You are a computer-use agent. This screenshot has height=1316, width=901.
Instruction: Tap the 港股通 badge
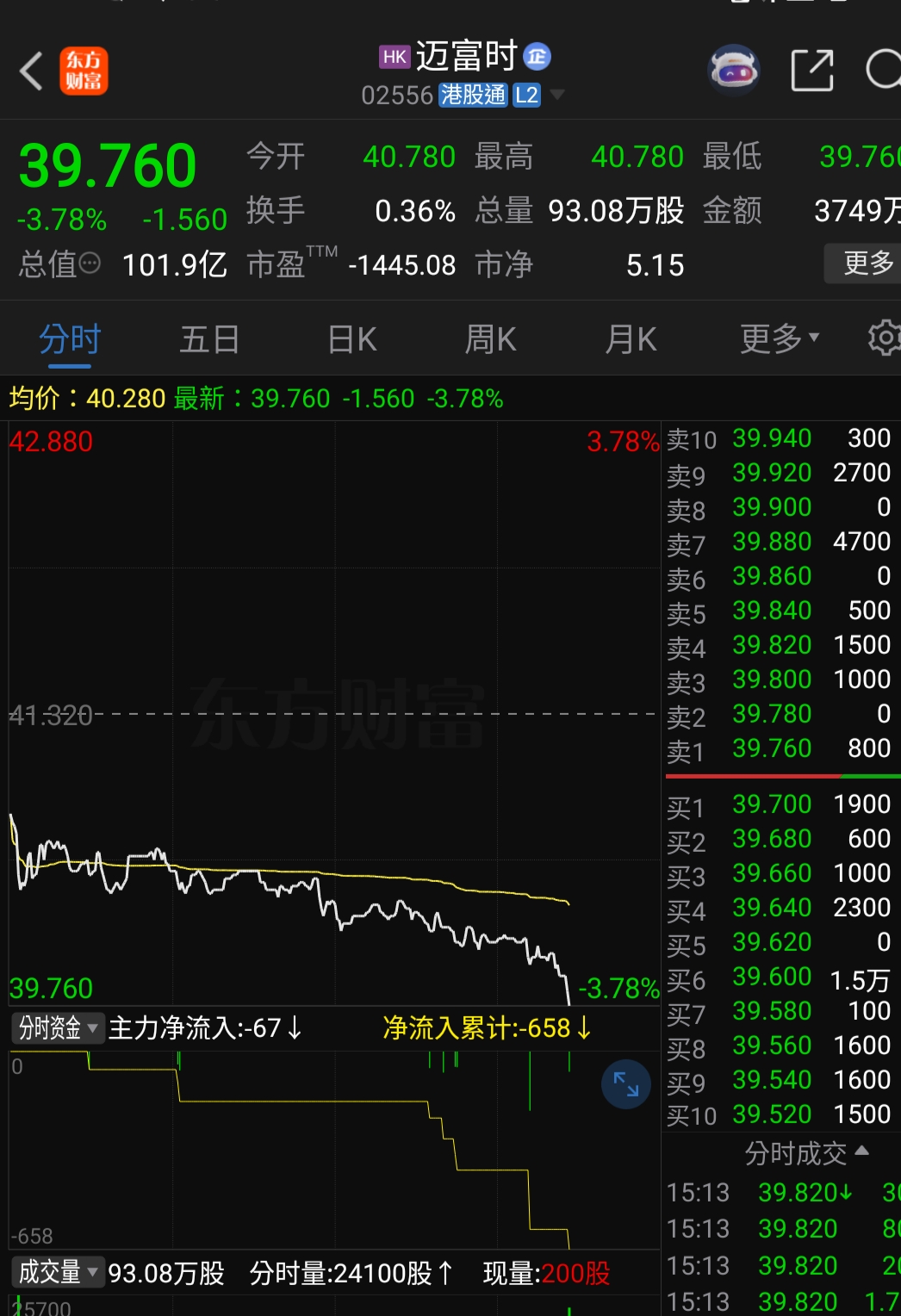pyautogui.click(x=474, y=95)
